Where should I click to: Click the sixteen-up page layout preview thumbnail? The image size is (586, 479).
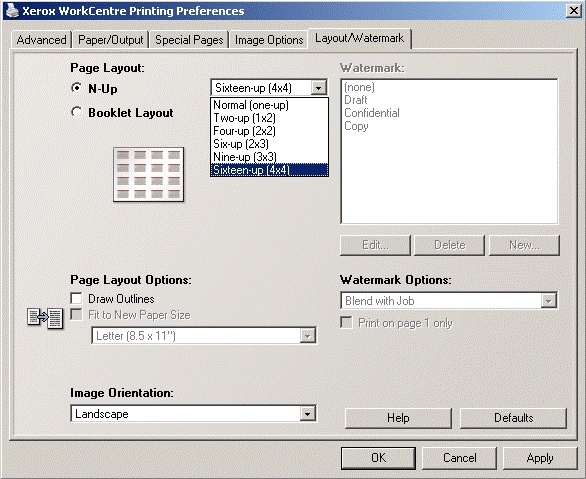pyautogui.click(x=148, y=174)
